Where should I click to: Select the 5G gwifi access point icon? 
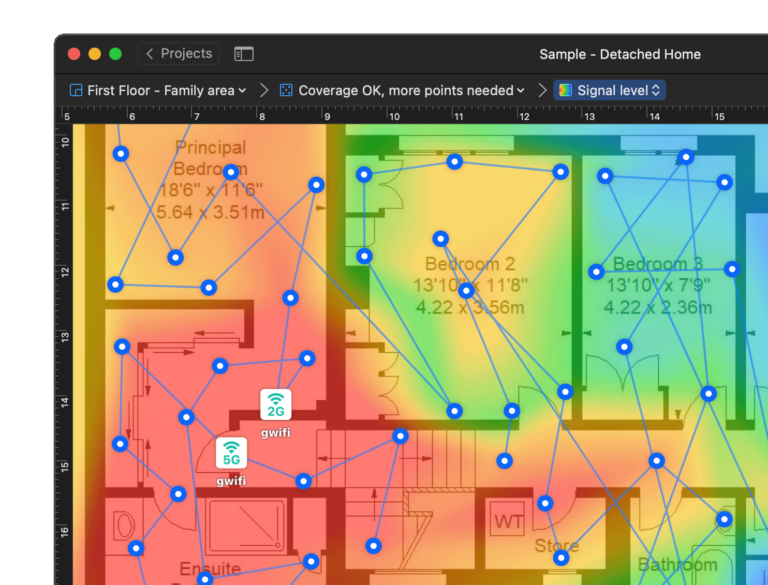tap(232, 453)
